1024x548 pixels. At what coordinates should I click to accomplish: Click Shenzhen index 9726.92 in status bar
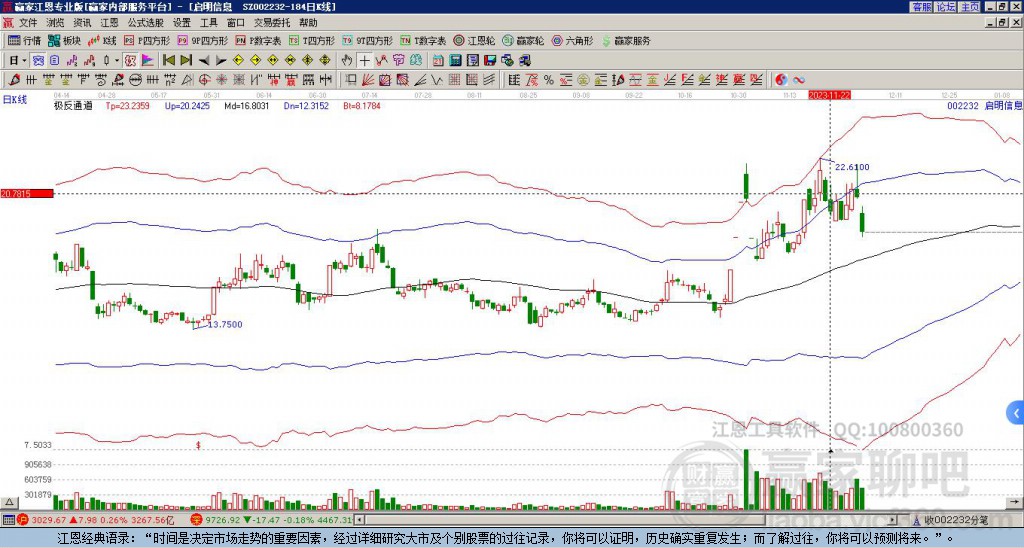[x=224, y=520]
